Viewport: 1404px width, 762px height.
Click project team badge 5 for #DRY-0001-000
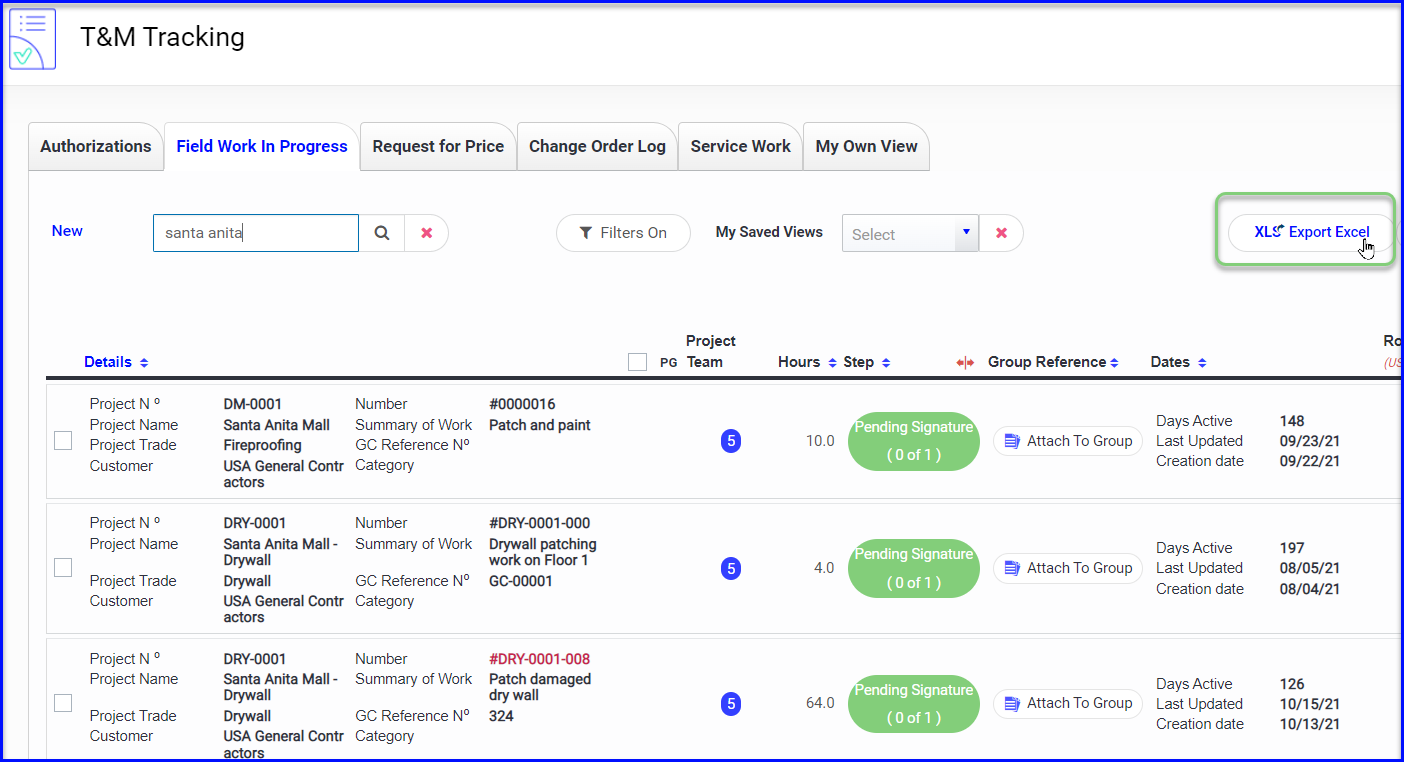coord(731,568)
